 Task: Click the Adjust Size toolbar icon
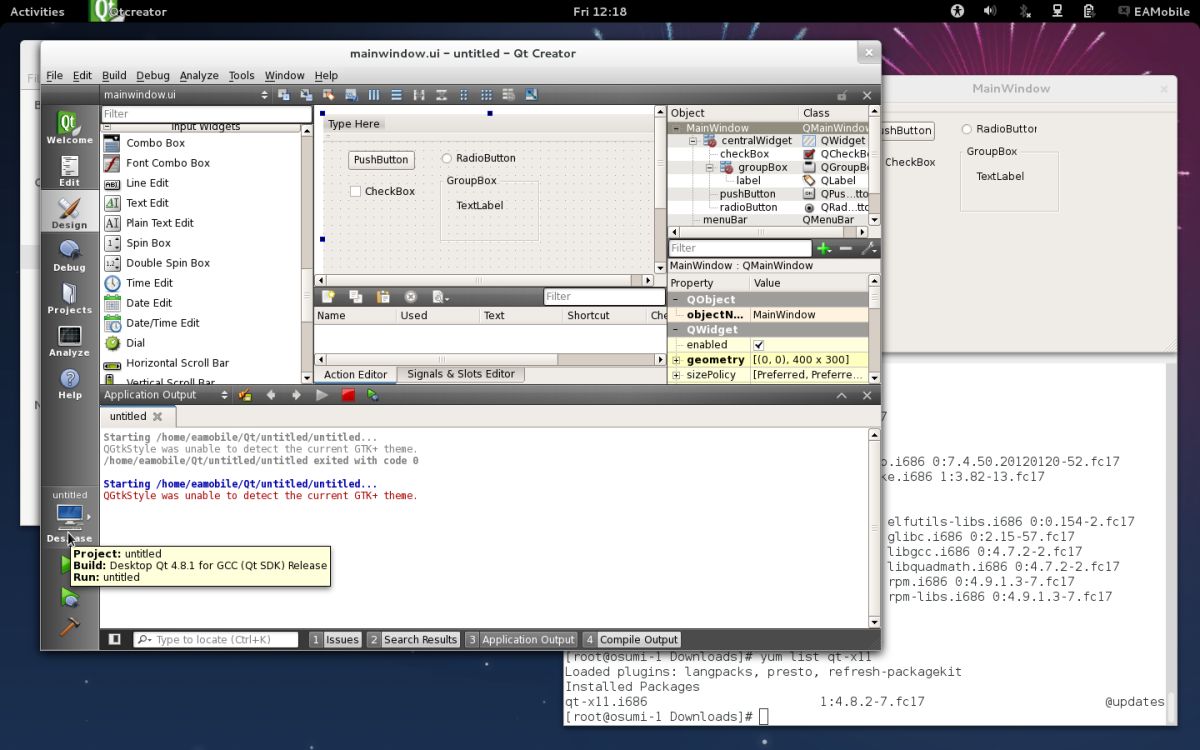coord(531,95)
